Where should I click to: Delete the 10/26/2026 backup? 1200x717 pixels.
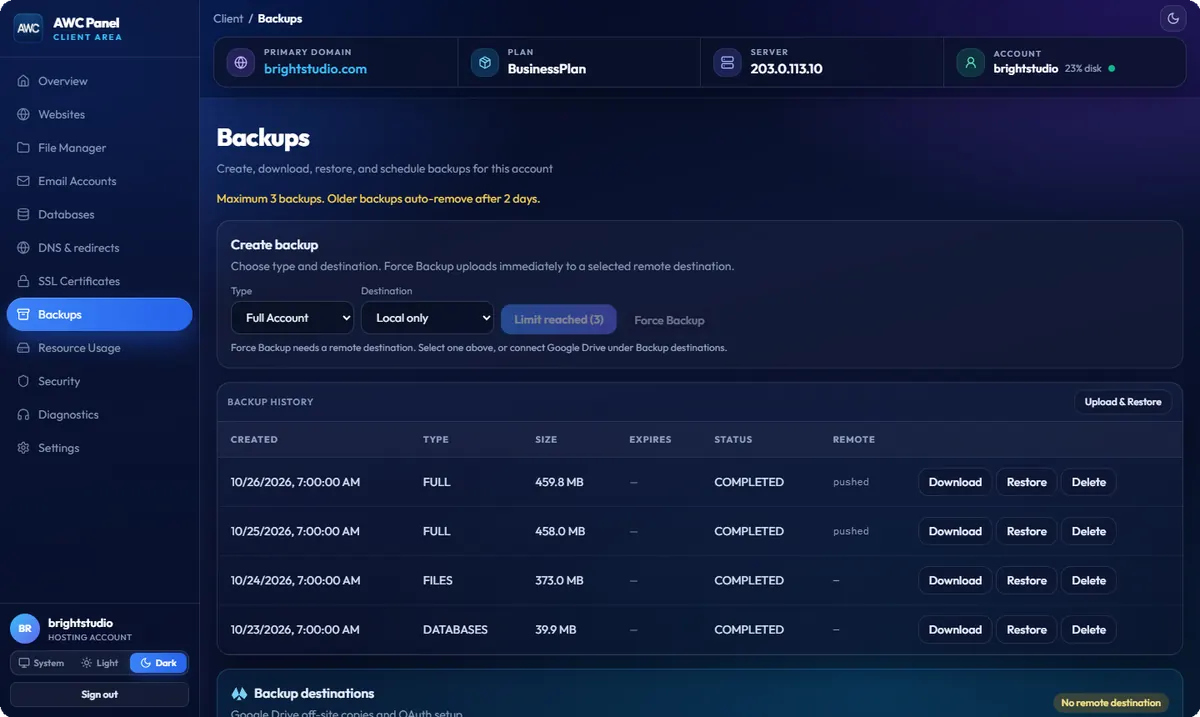(x=1089, y=482)
